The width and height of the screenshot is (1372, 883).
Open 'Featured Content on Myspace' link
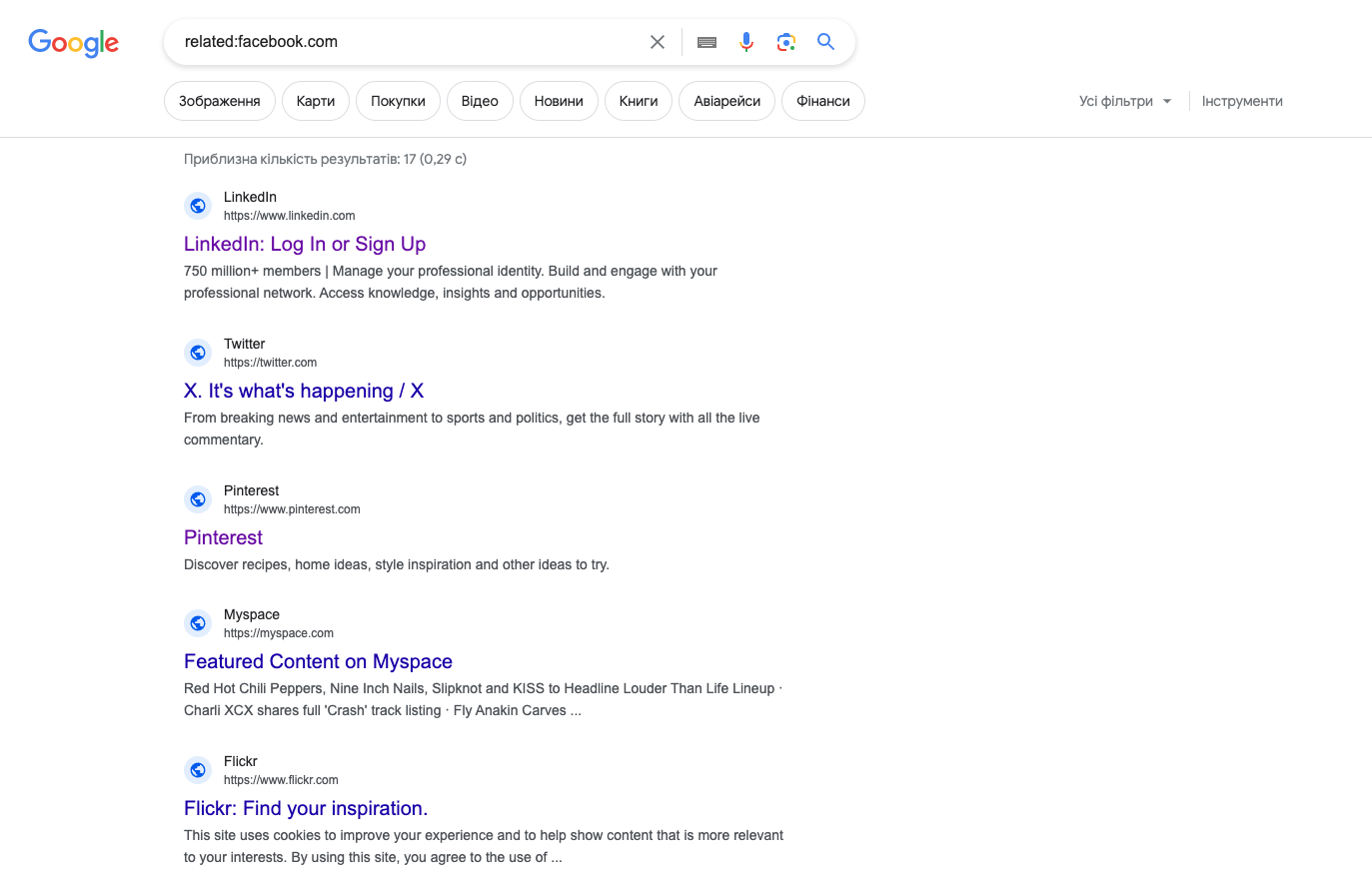[x=318, y=661]
